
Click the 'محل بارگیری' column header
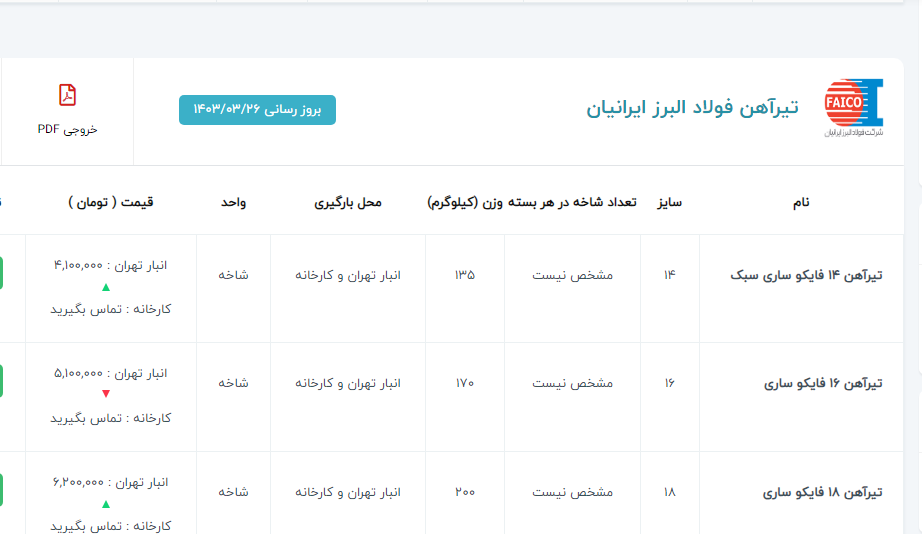click(348, 202)
